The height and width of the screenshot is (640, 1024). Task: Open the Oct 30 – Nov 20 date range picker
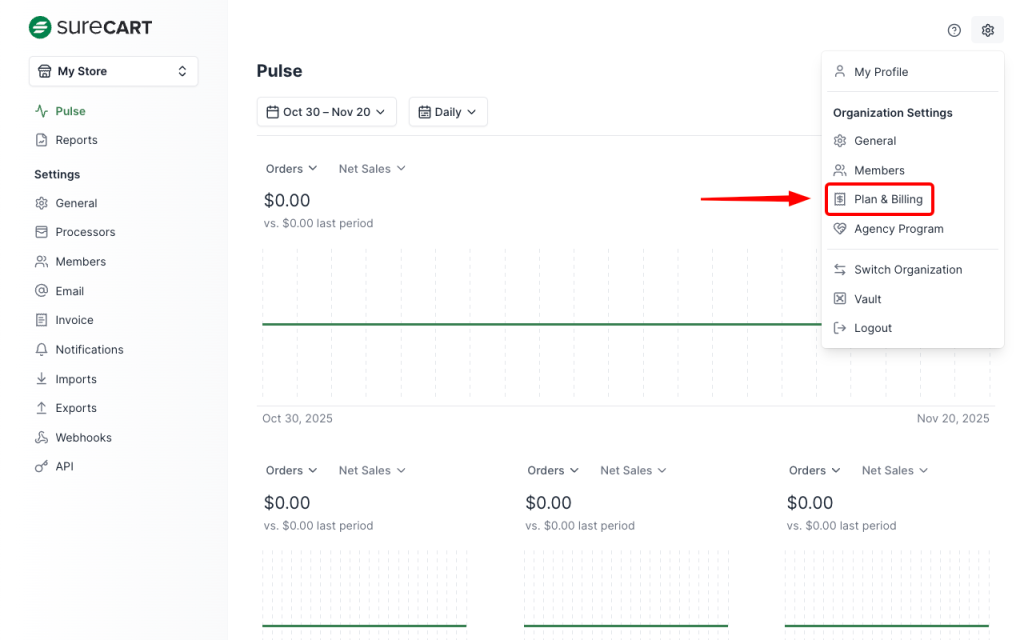click(326, 112)
